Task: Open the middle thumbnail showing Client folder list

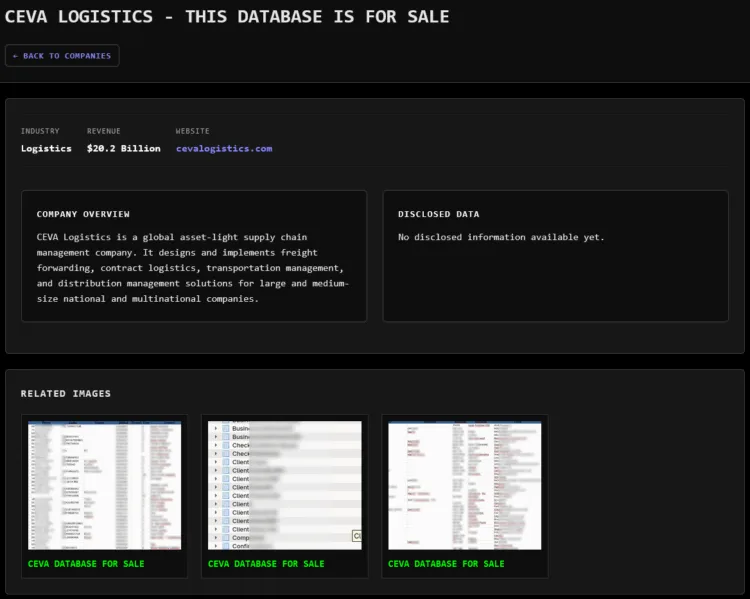Action: click(285, 485)
